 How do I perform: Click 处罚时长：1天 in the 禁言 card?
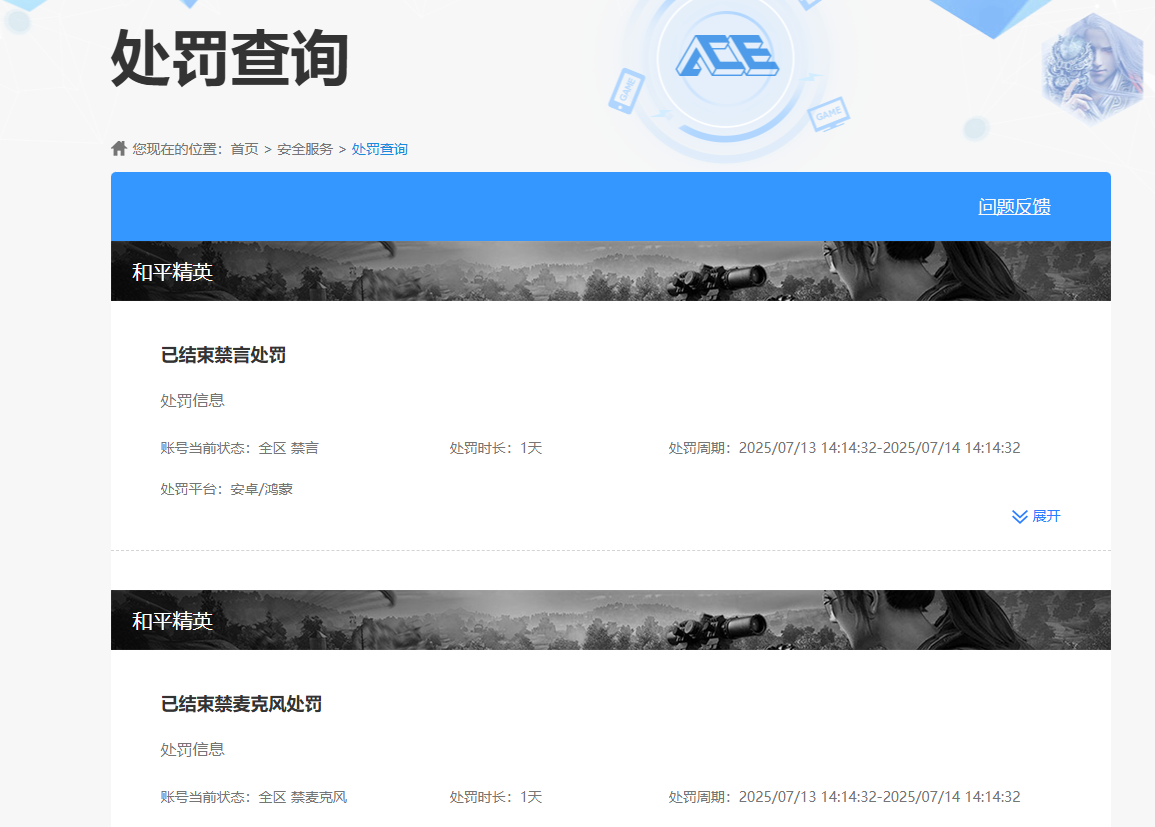pyautogui.click(x=496, y=448)
